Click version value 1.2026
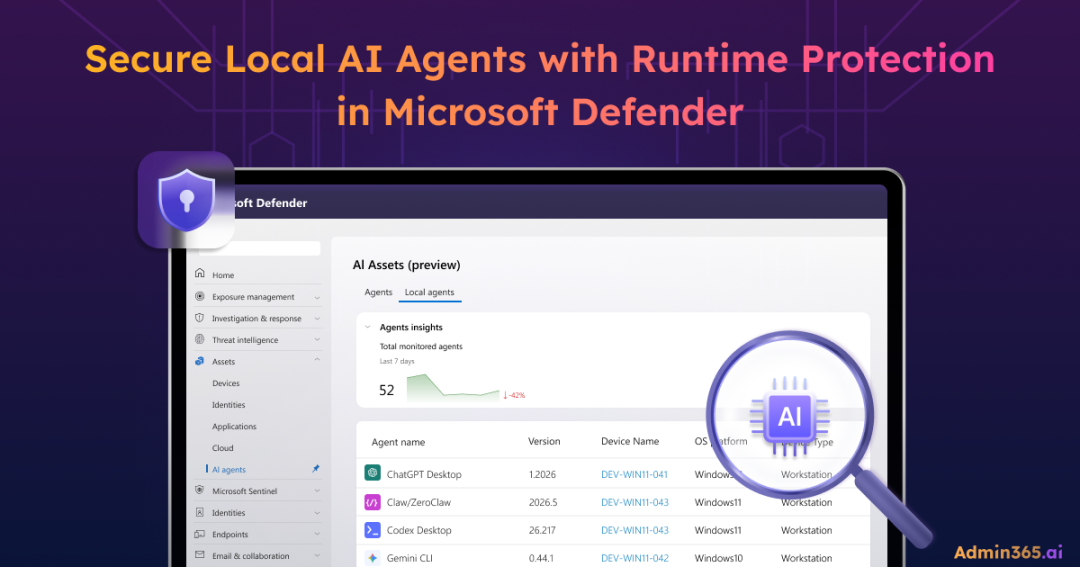Image resolution: width=1080 pixels, height=567 pixels. [542, 475]
